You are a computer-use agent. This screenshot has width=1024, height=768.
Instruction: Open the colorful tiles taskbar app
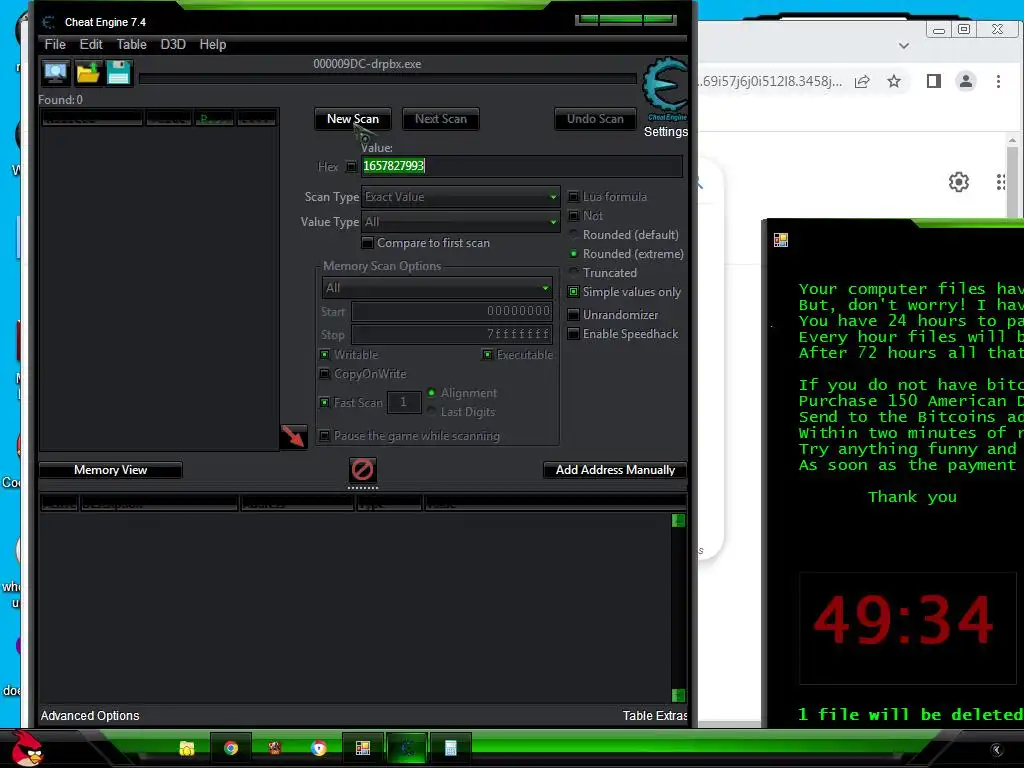(362, 748)
